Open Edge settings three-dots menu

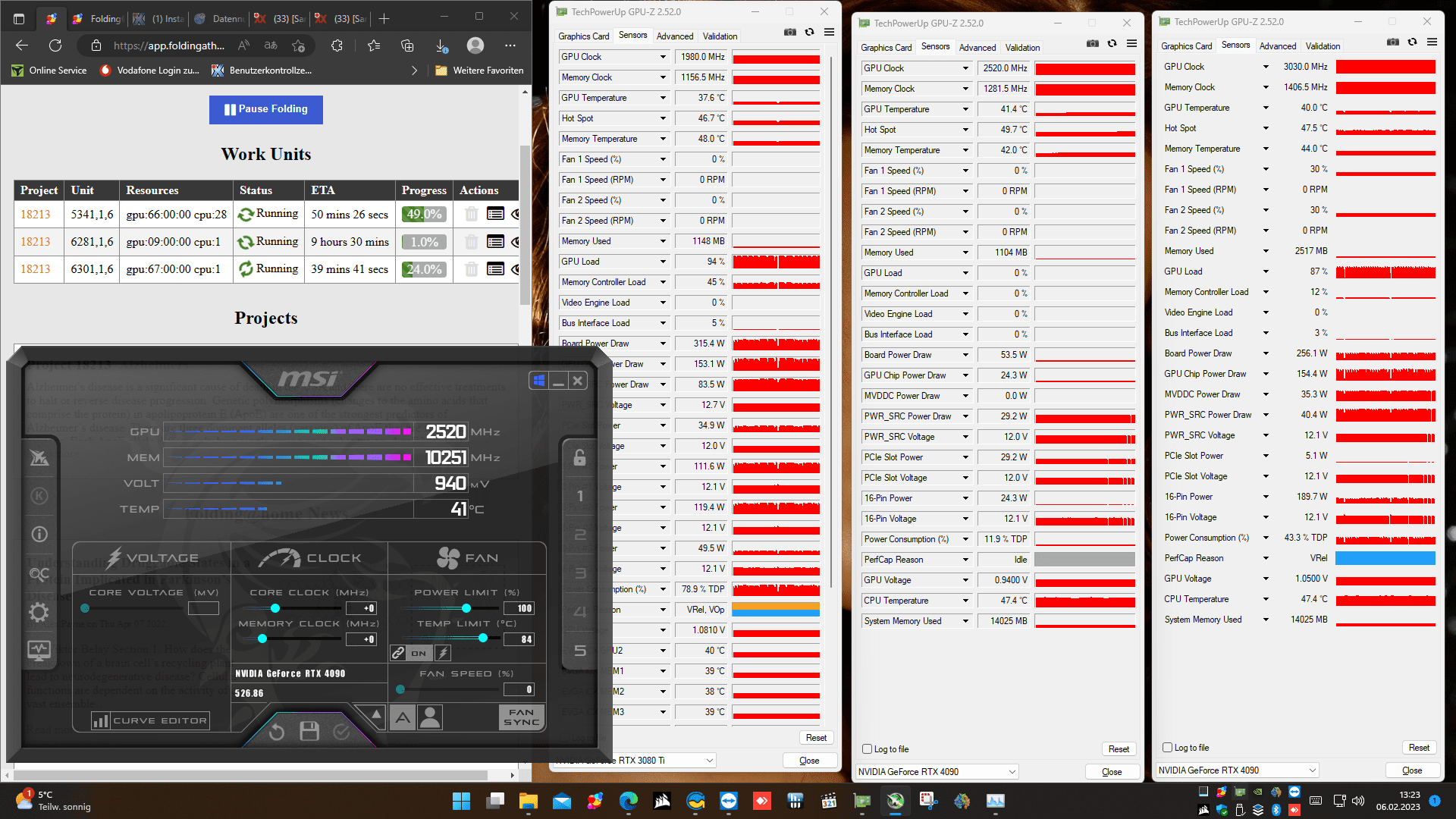pyautogui.click(x=510, y=45)
